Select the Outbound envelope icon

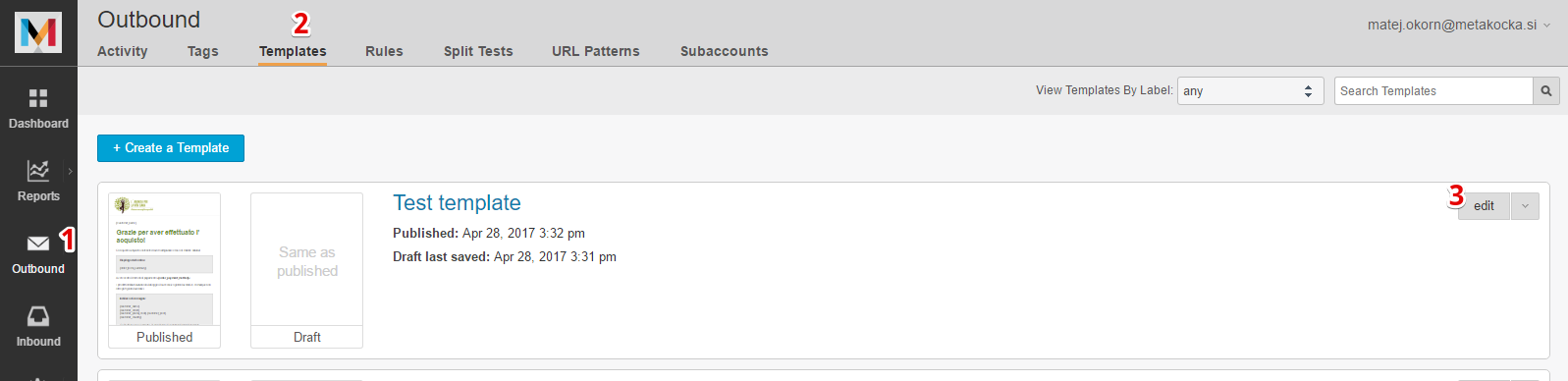point(38,244)
